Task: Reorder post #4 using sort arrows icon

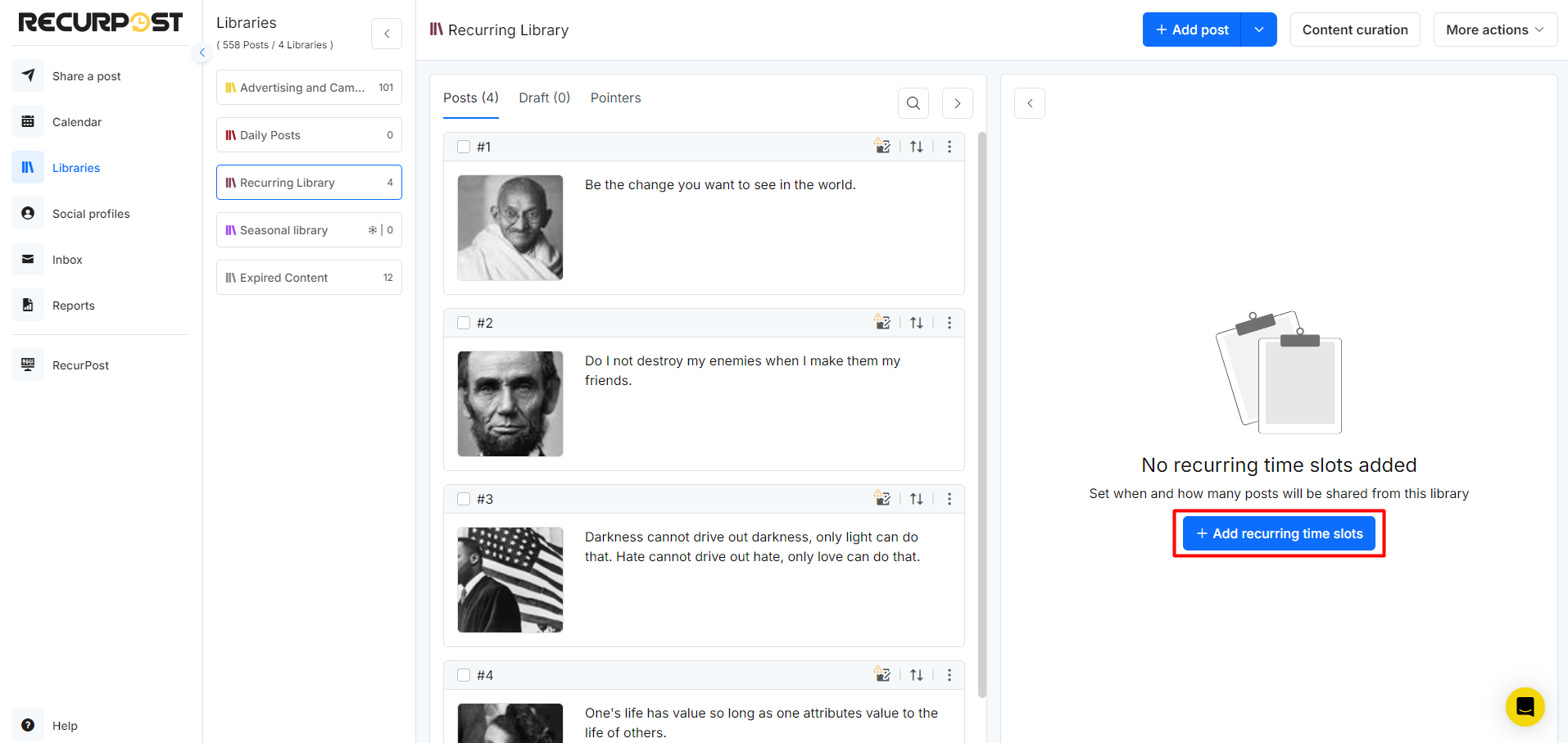Action: tap(917, 675)
